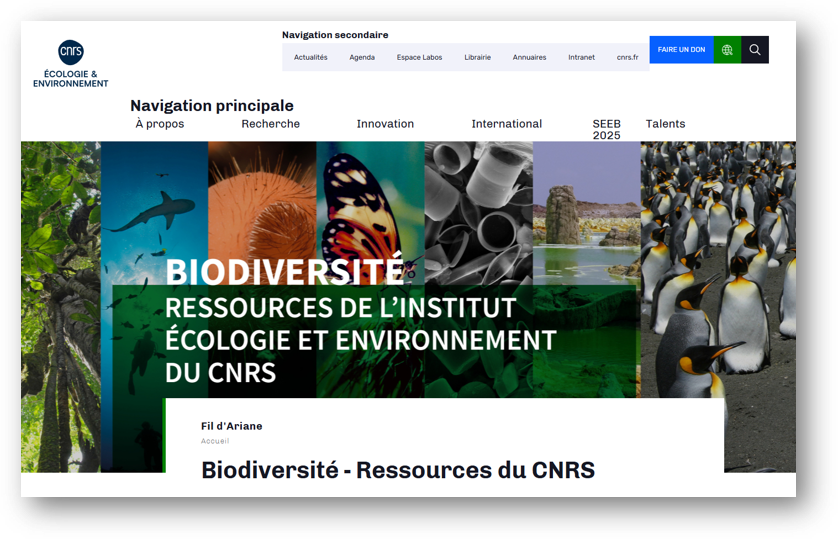Viewport: 838px width, 539px height.
Task: Click the Navigation principale heading
Action: [x=212, y=105]
